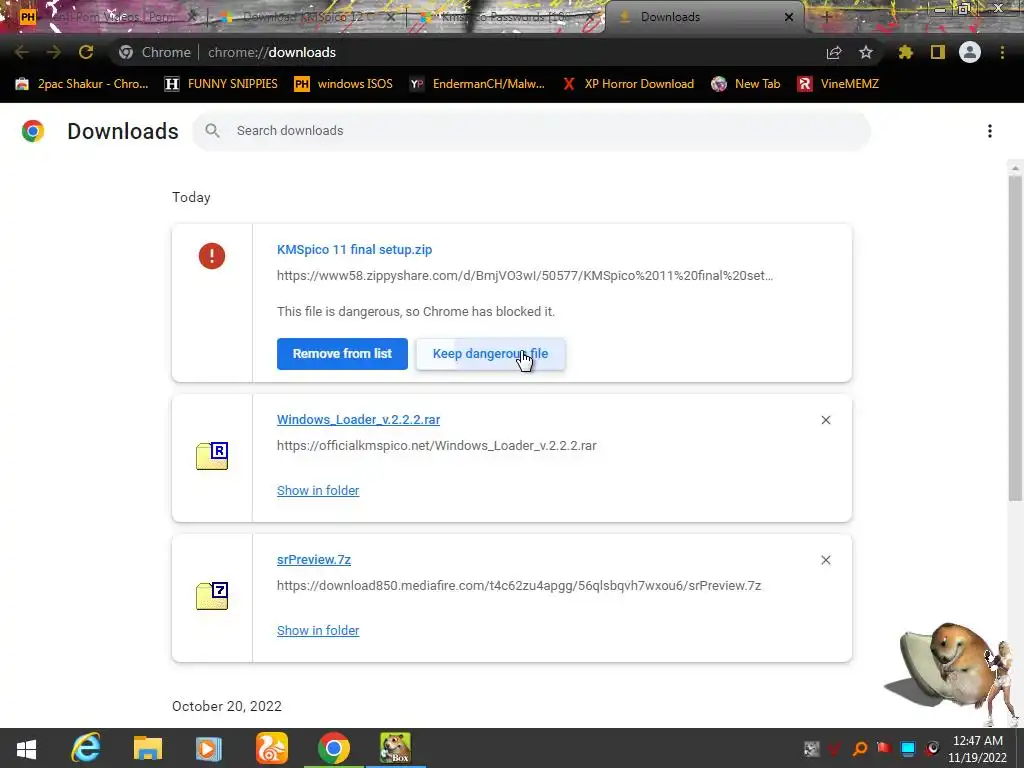Click the officialkmspico.net source URL text
Image resolution: width=1024 pixels, height=768 pixels.
point(437,445)
